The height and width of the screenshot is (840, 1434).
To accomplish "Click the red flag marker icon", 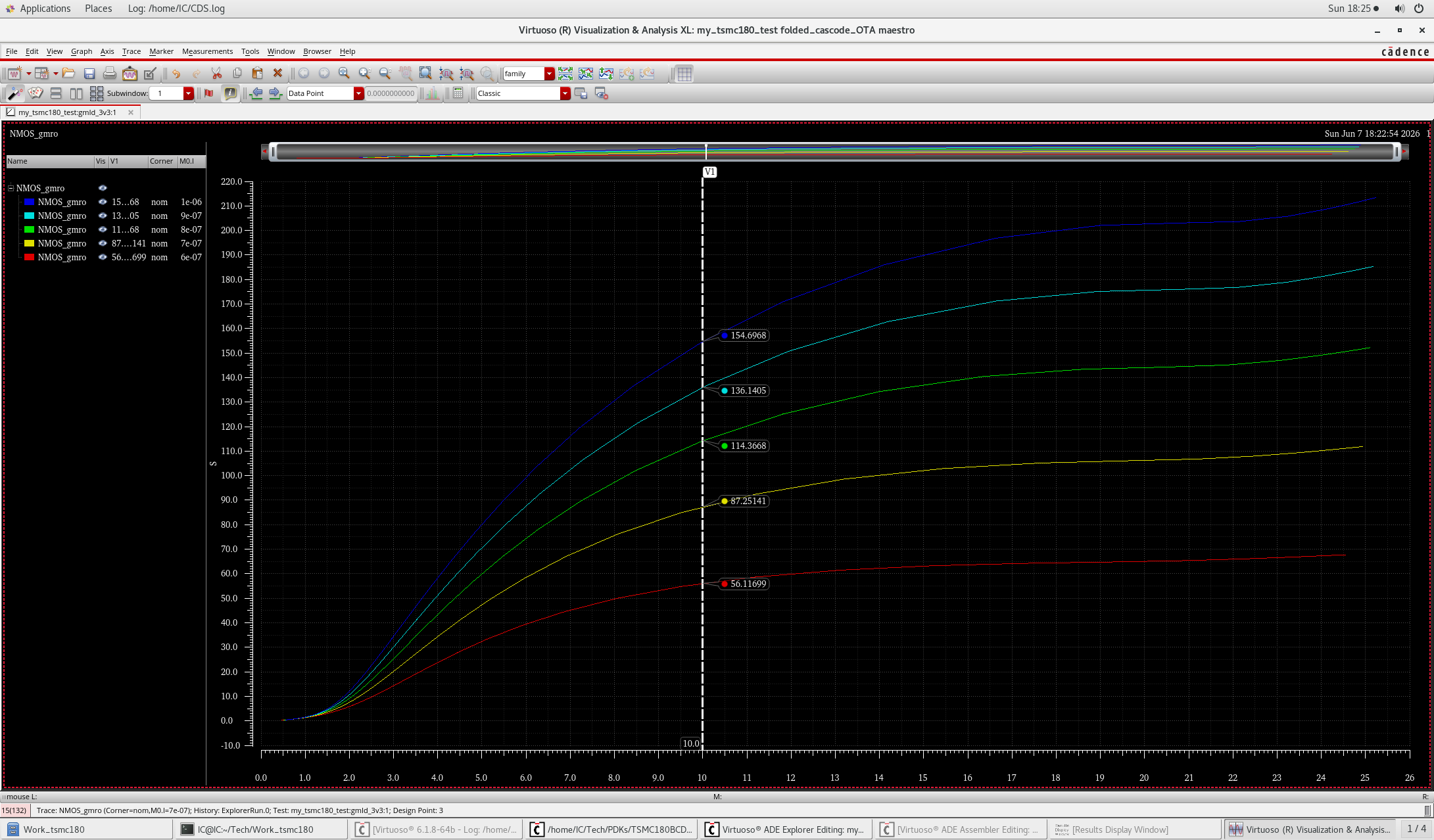I will (209, 93).
